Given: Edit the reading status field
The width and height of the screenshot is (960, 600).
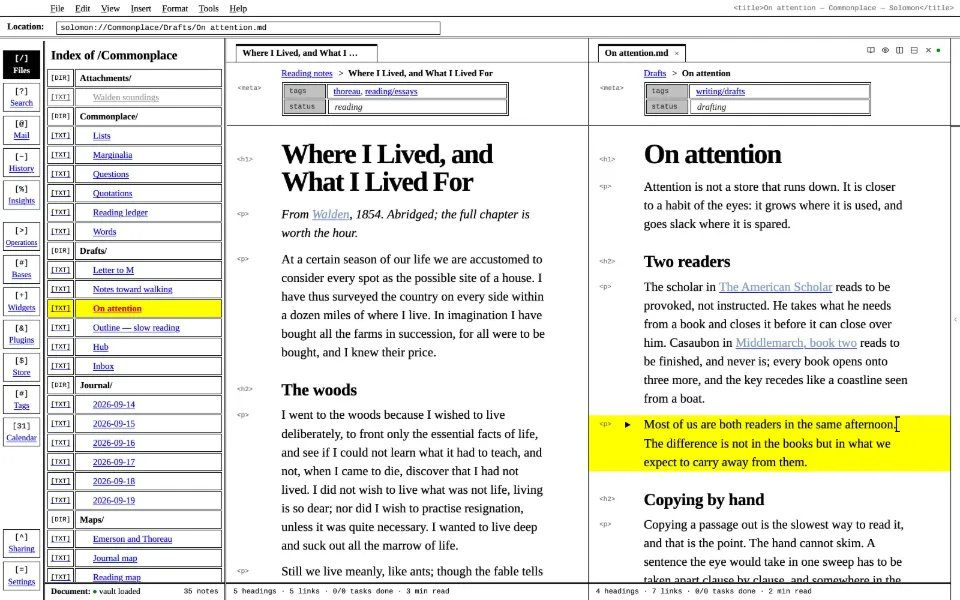Looking at the screenshot, I should 418,107.
